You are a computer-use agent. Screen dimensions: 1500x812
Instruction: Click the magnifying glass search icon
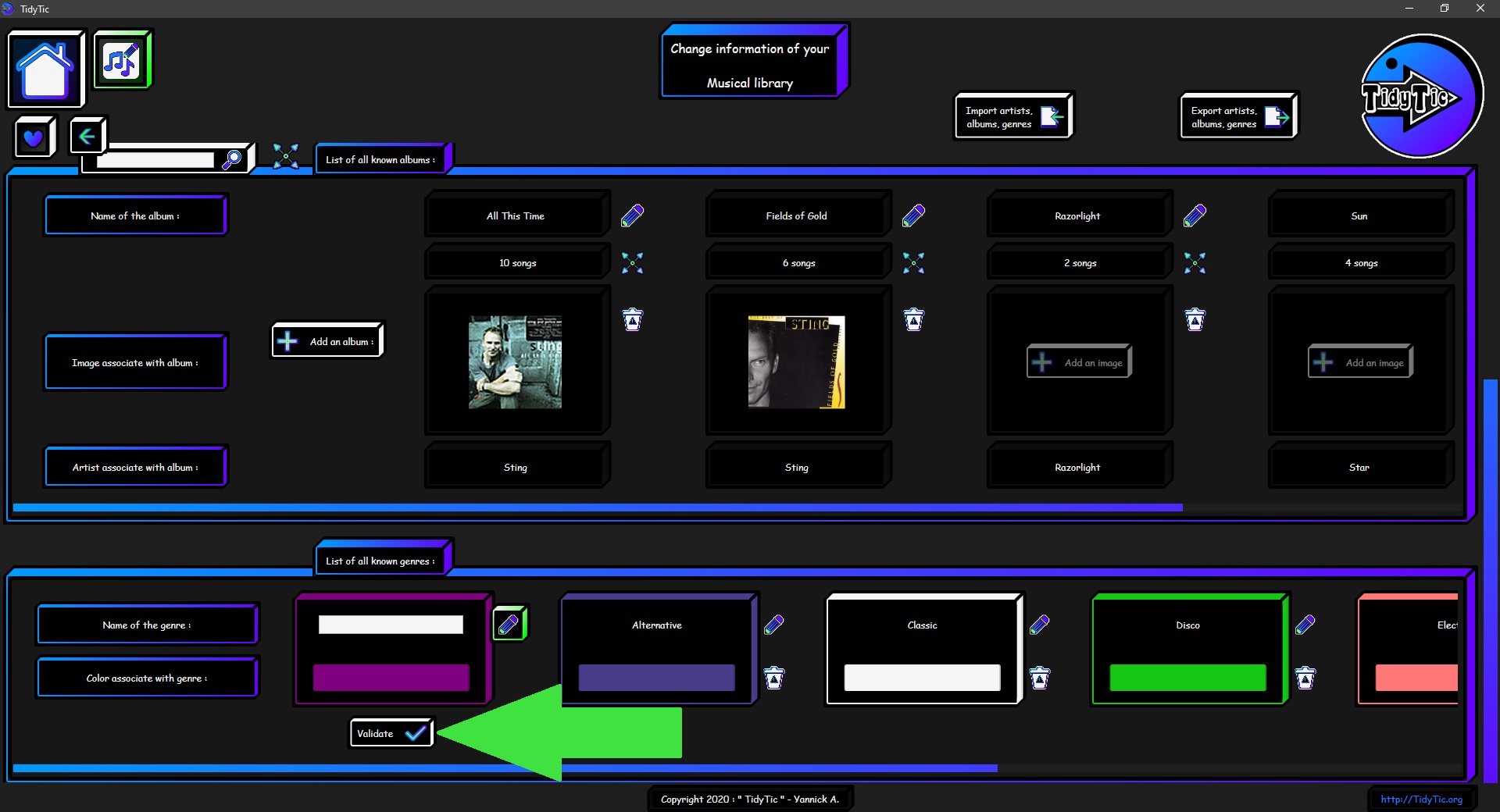232,159
